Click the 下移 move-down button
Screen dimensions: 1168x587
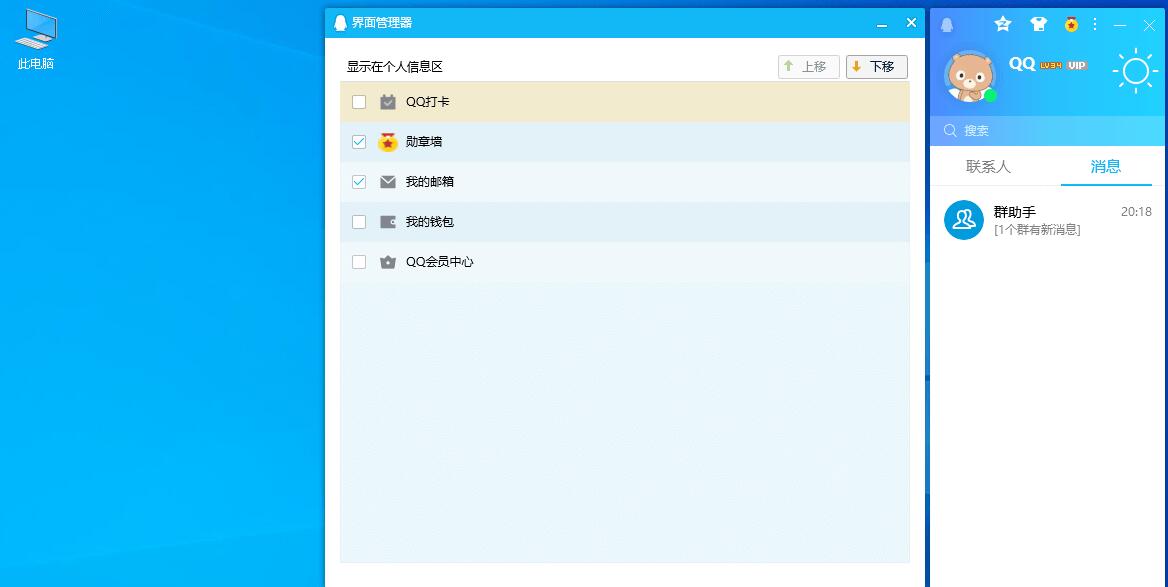point(876,66)
